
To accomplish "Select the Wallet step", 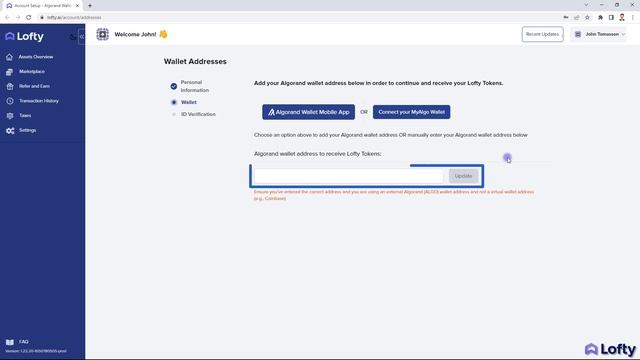I will (189, 102).
